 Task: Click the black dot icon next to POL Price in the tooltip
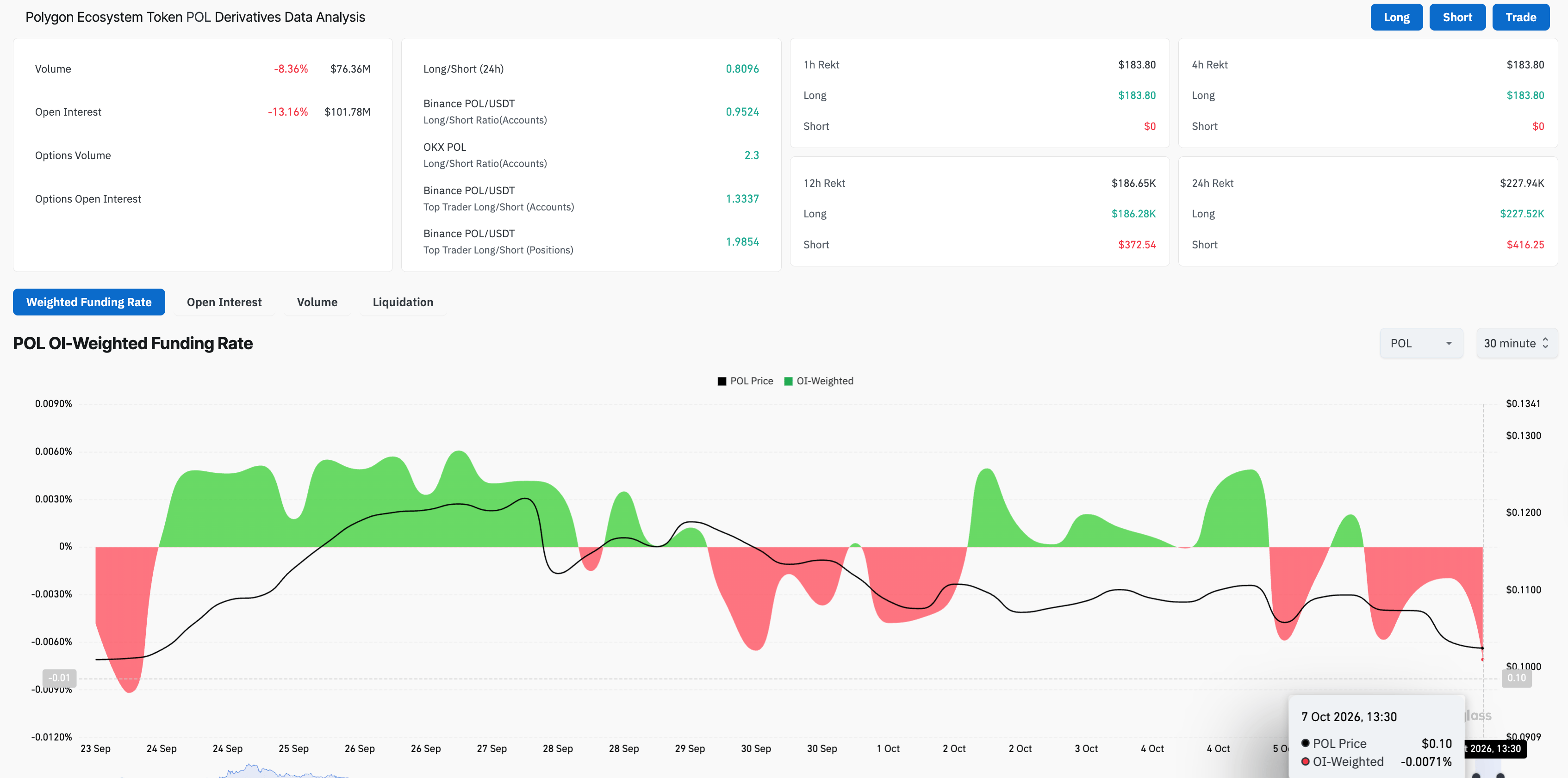pos(1305,743)
